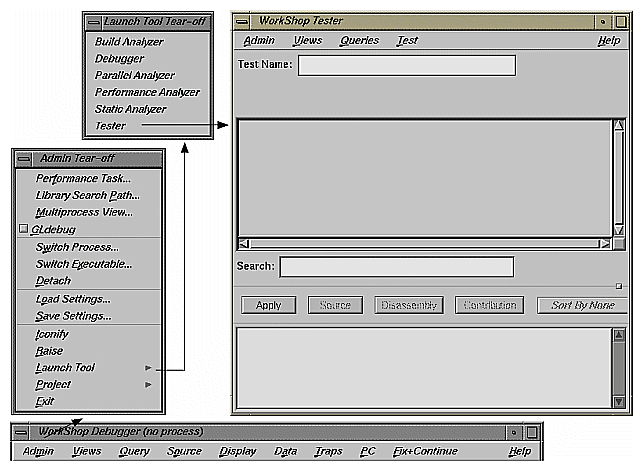Expand the Launch Tool submenu arrow
643x471 pixels.
click(148, 368)
